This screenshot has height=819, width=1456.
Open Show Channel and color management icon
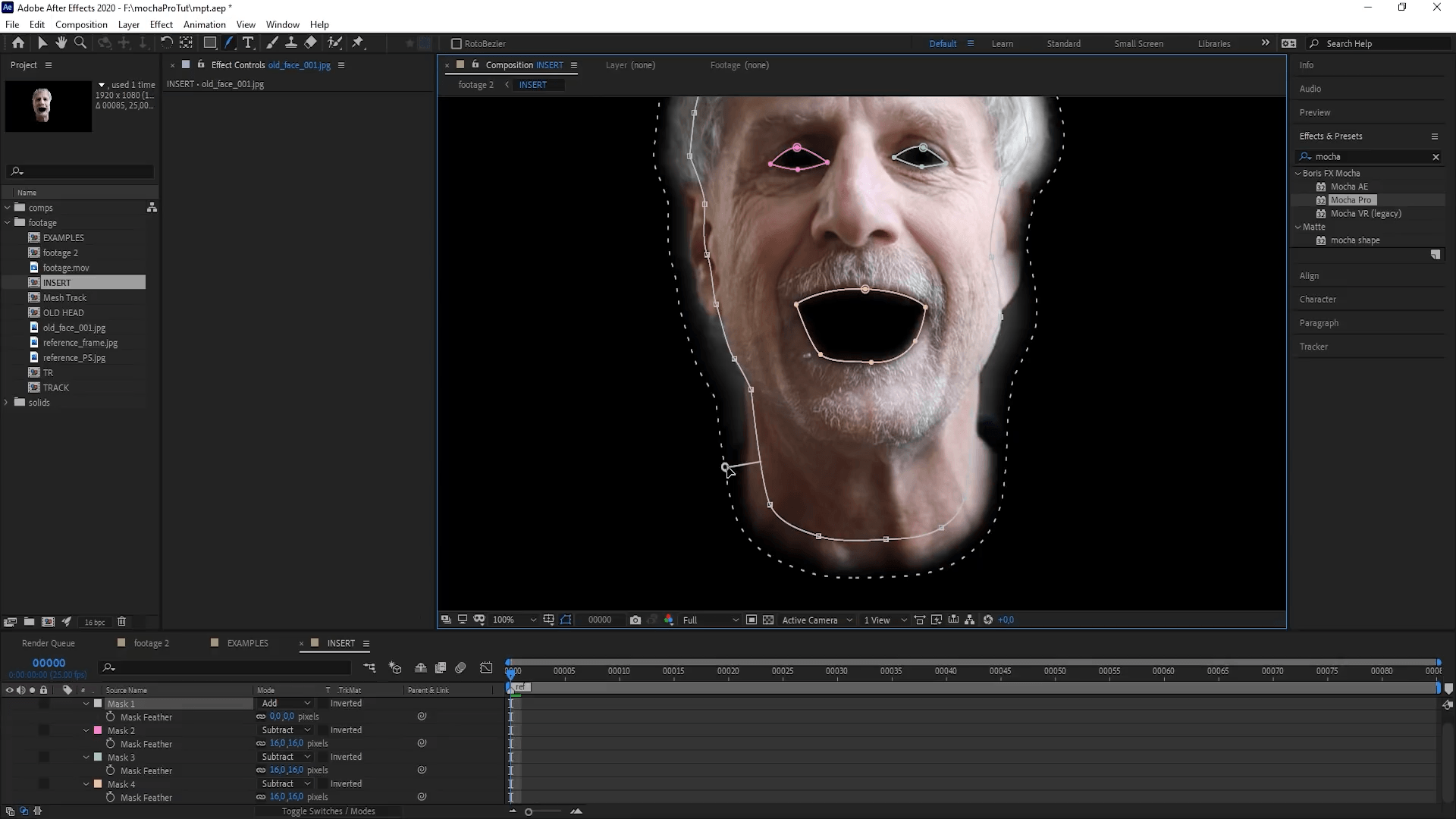click(x=668, y=620)
